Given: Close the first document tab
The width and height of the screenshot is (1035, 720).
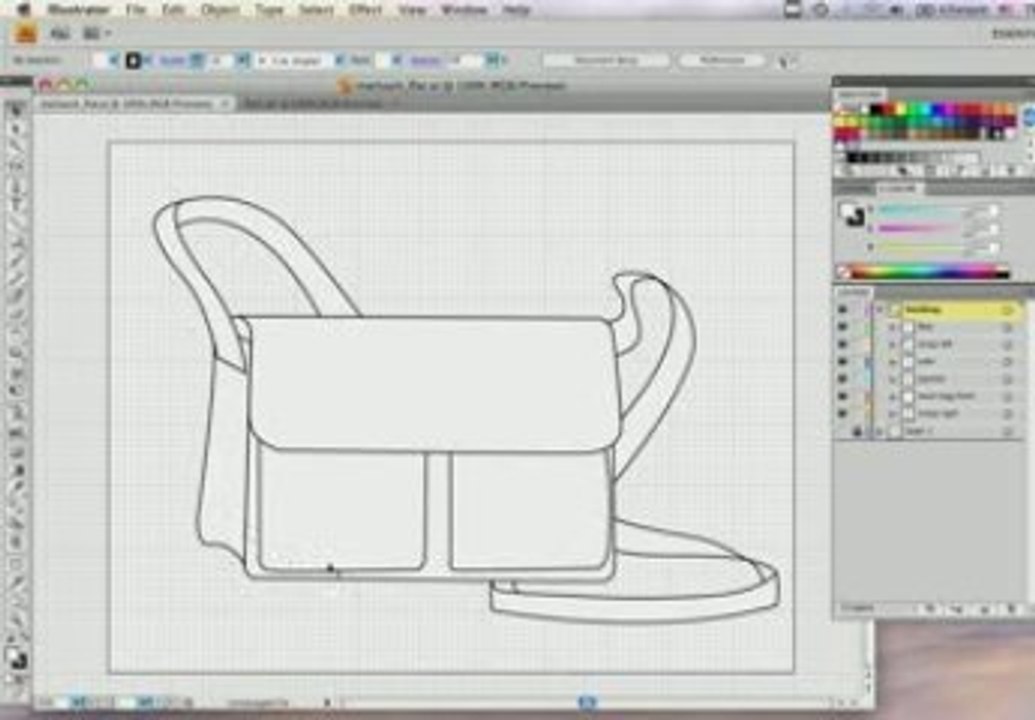Looking at the screenshot, I should [x=224, y=104].
